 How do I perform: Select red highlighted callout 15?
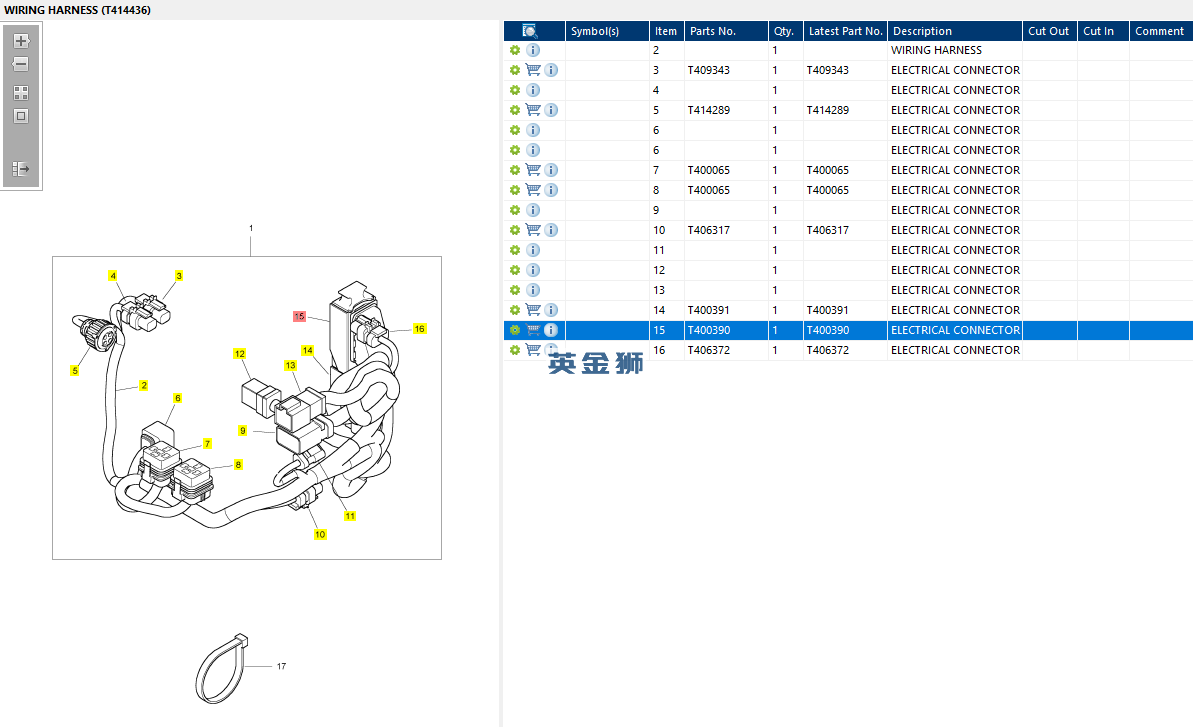299,316
